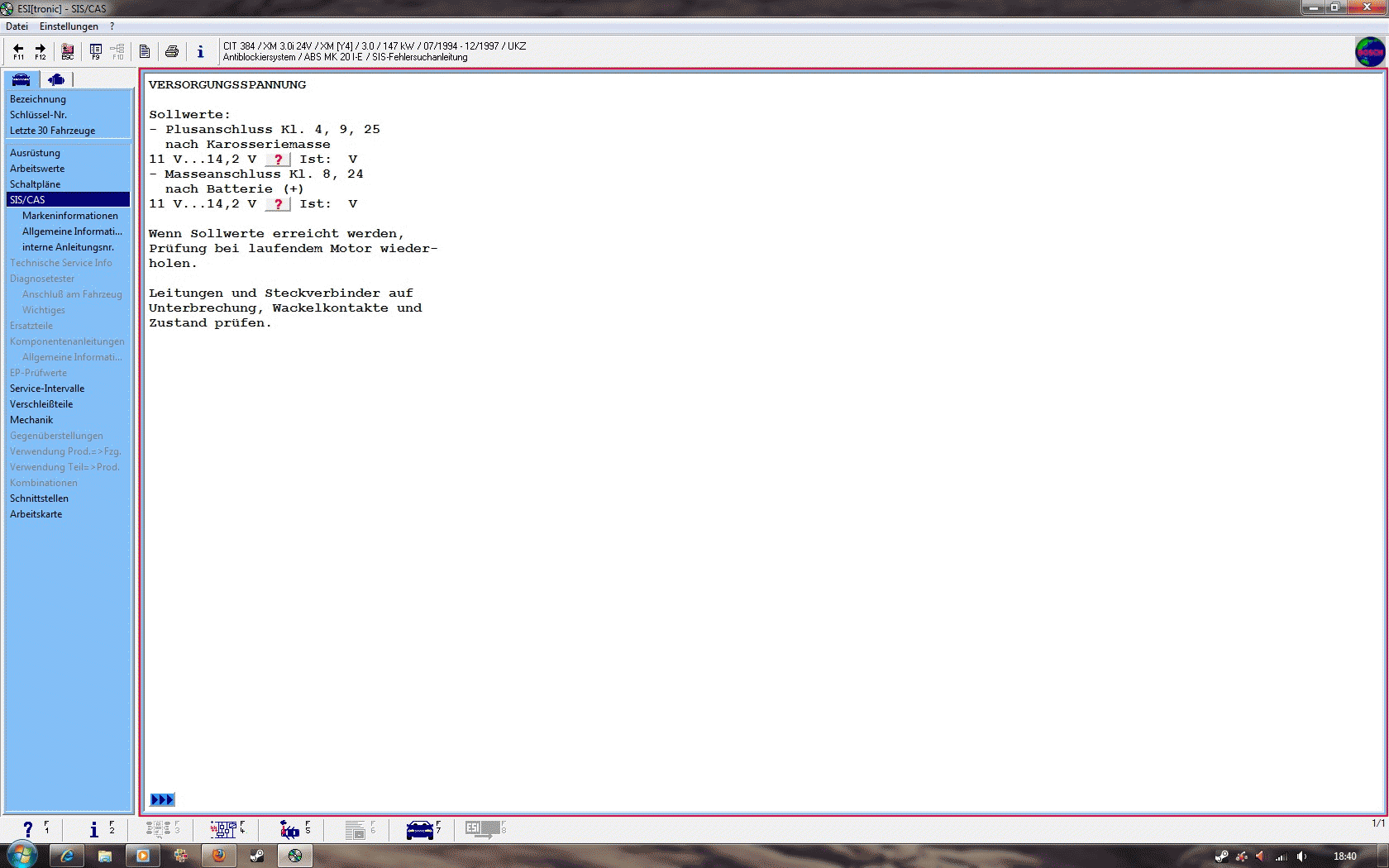Screen dimensions: 1389x868
Task: Click the ESI[tronic] disc taskbar button
Action: pyautogui.click(x=295, y=856)
